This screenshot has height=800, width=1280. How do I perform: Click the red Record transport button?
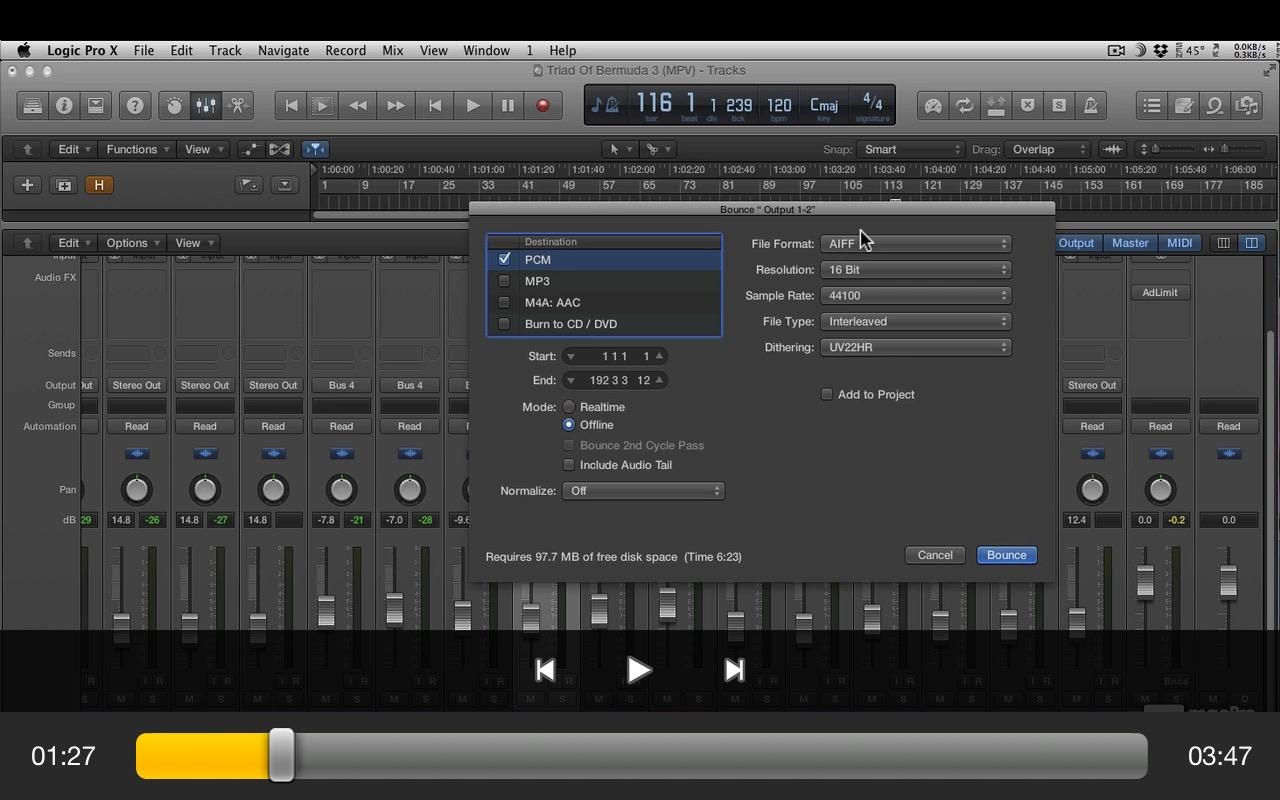(543, 105)
